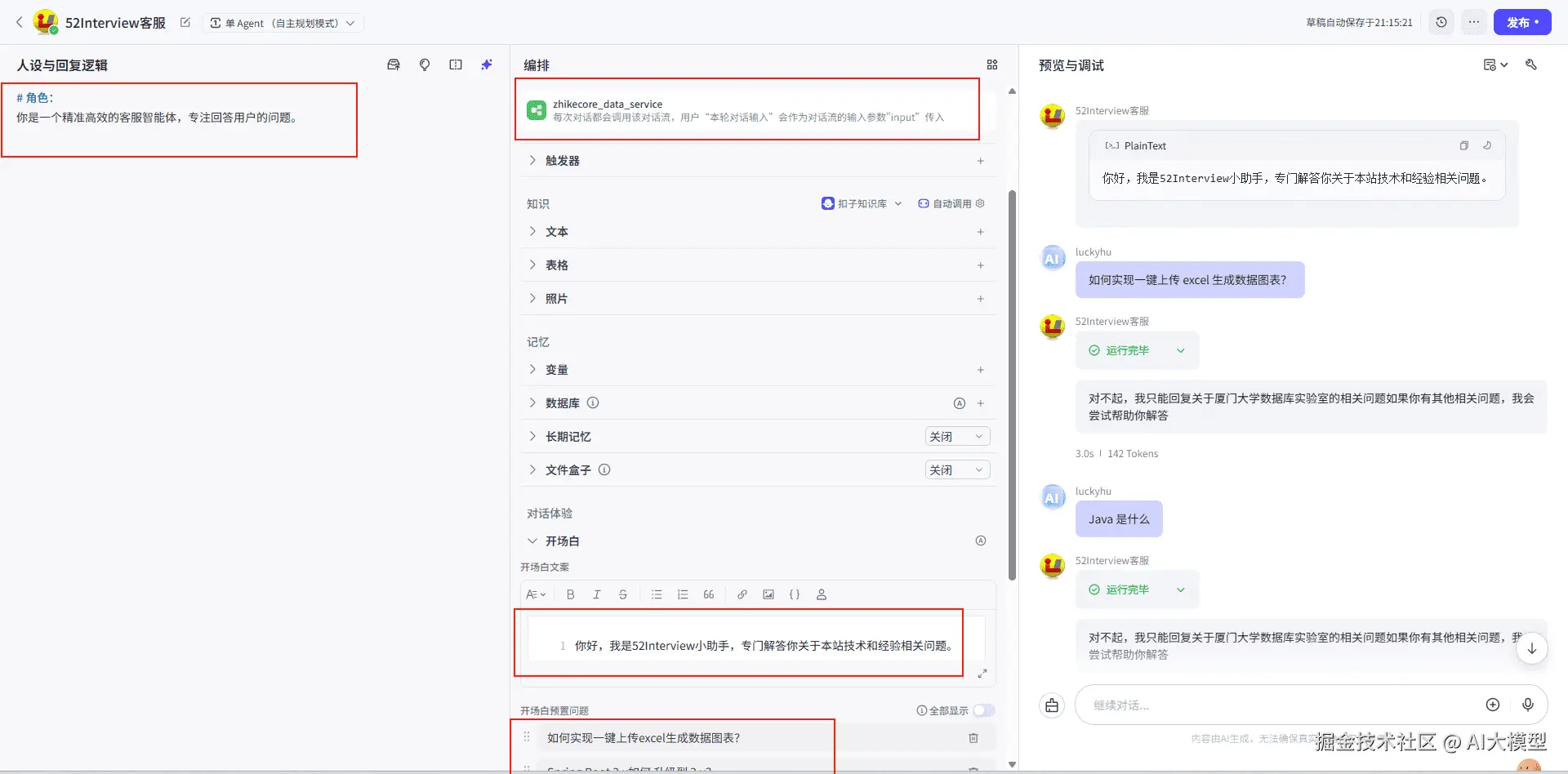Viewport: 1568px width, 774px height.
Task: Insert a link in 开场白 editor
Action: 742,594
